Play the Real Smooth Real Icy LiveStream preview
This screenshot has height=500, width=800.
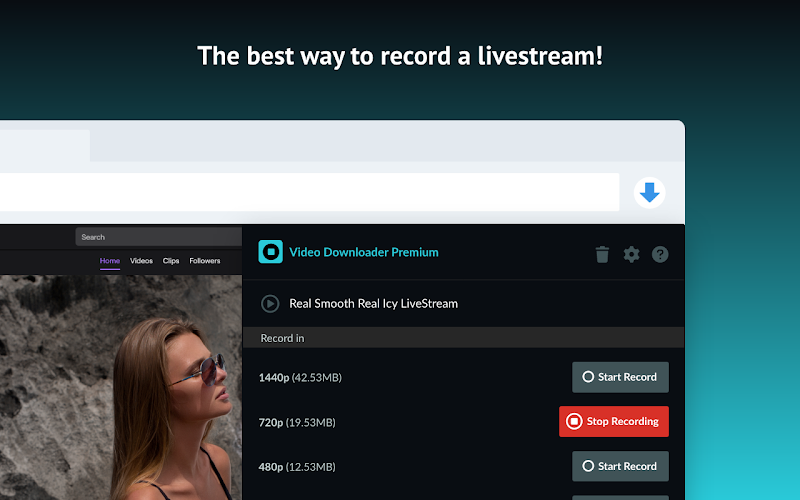tap(270, 304)
